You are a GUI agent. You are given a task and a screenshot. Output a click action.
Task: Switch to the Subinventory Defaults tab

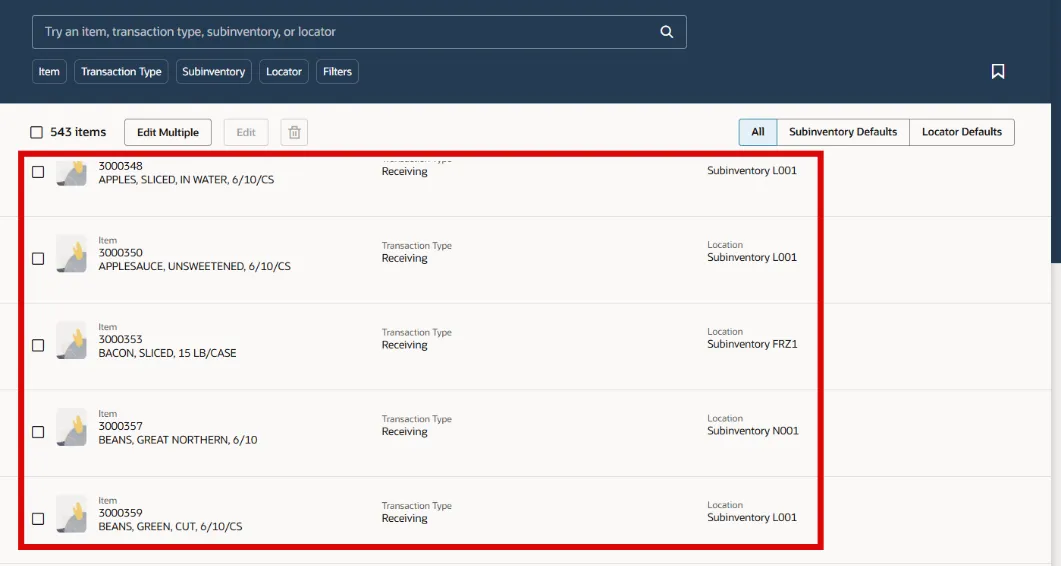click(842, 132)
